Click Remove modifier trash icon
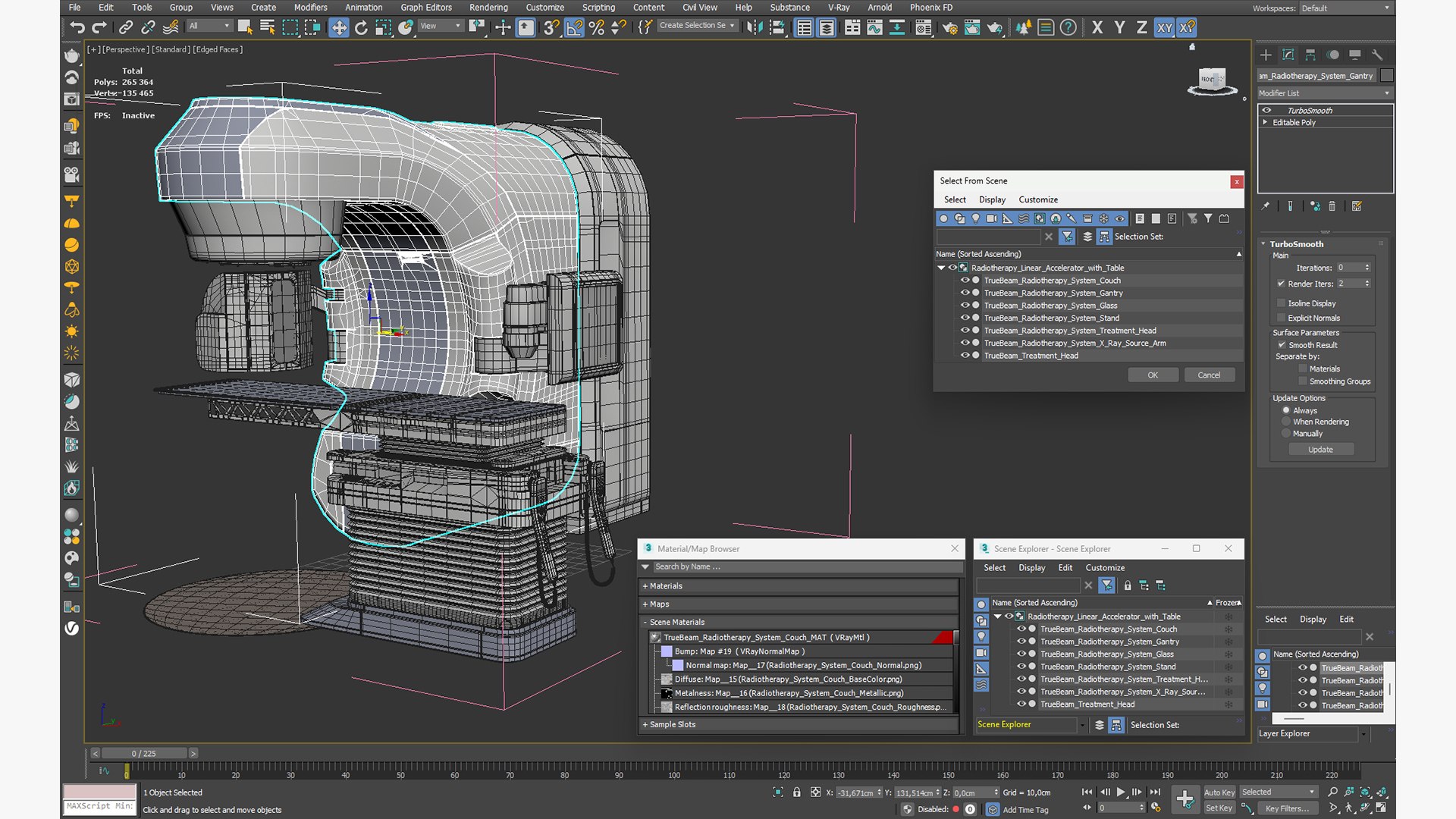The height and width of the screenshot is (819, 1456). (1332, 206)
